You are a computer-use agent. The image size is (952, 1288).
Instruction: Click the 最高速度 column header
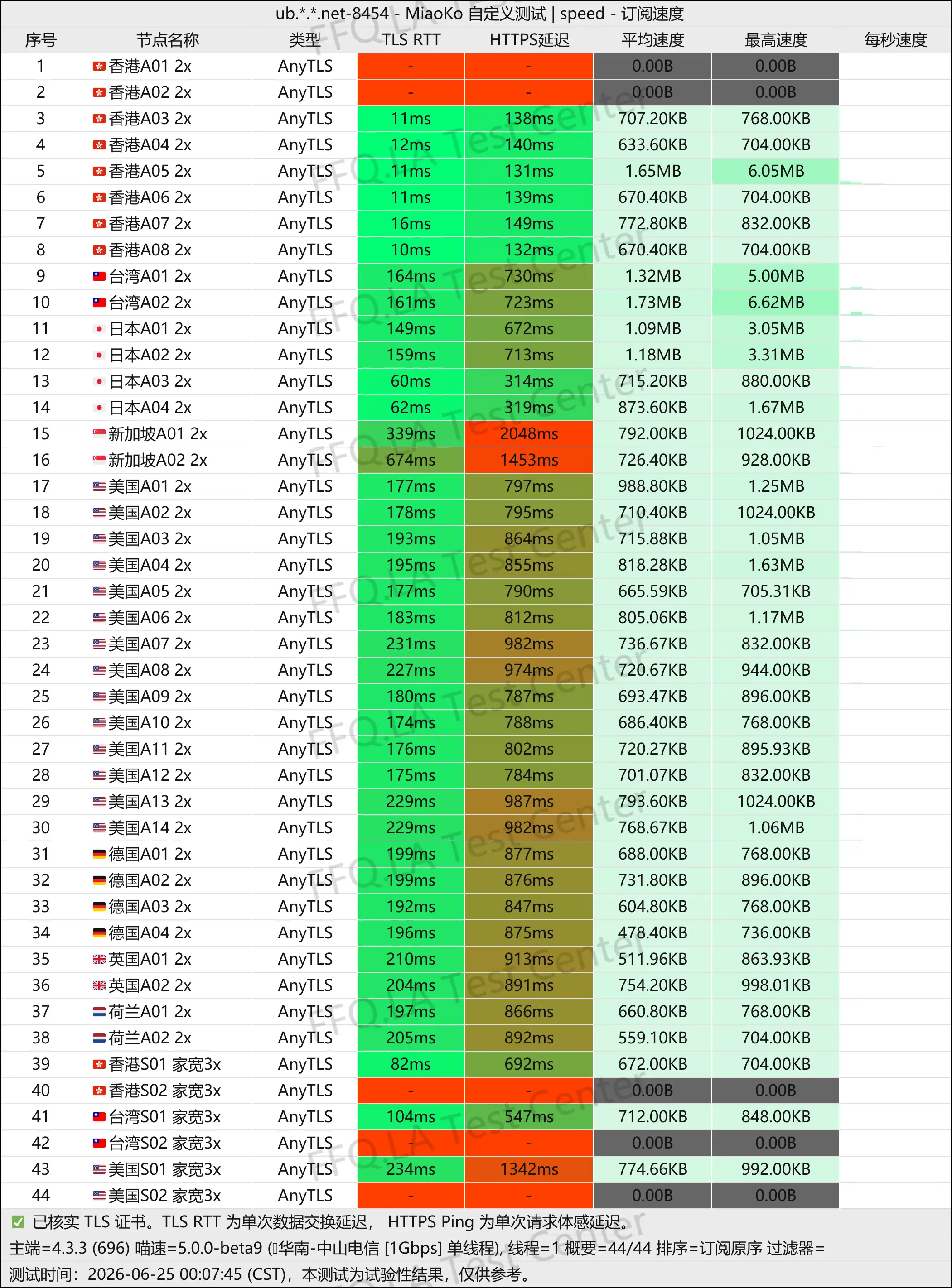point(776,40)
